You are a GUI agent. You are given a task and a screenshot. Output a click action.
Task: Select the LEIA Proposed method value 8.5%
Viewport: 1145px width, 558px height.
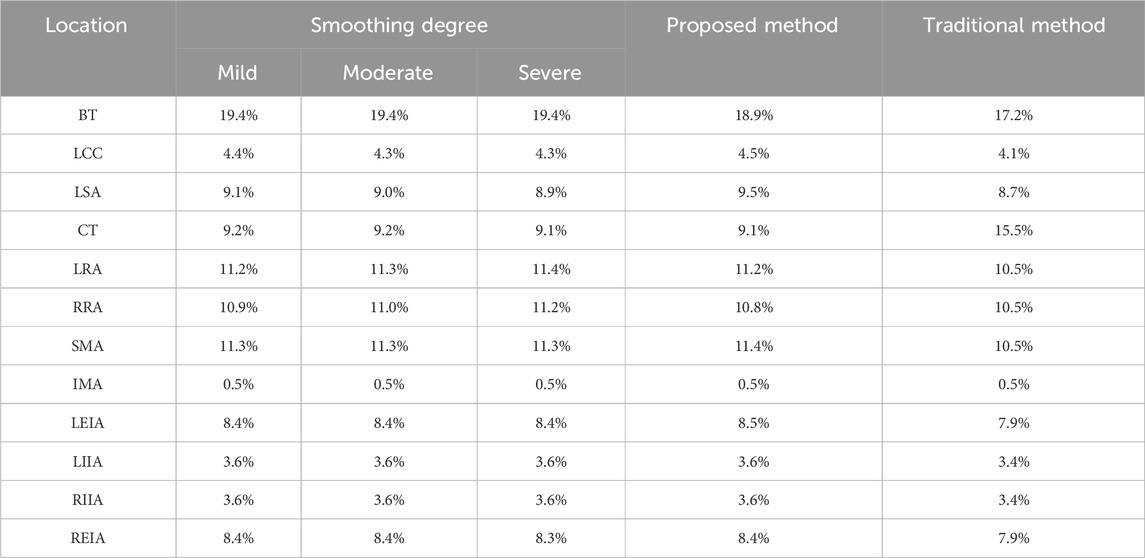point(753,424)
